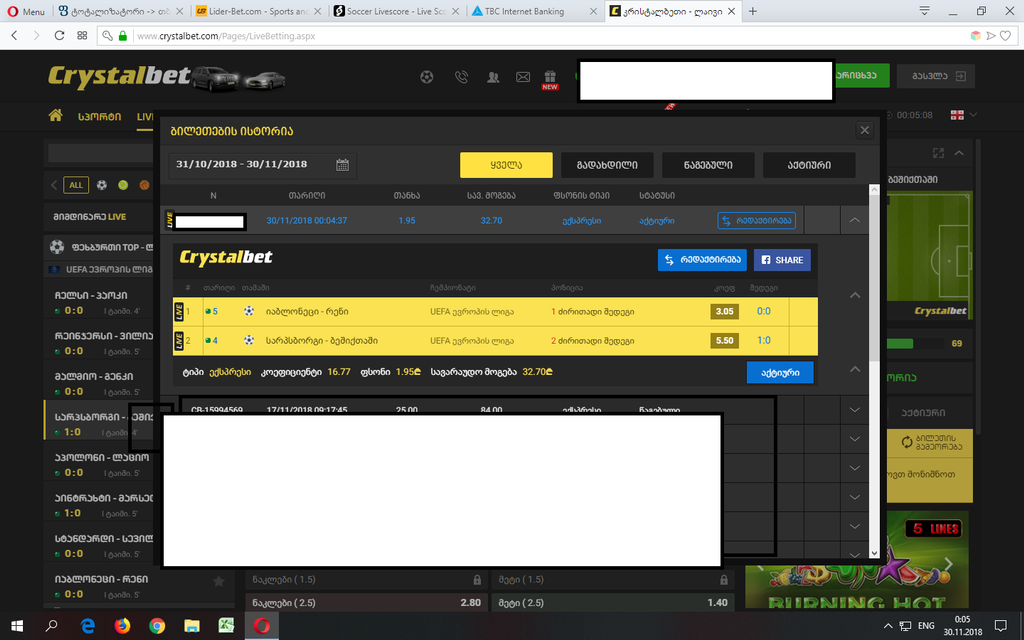Click ბილეთის გამეორება repeat ticket button

(933, 443)
